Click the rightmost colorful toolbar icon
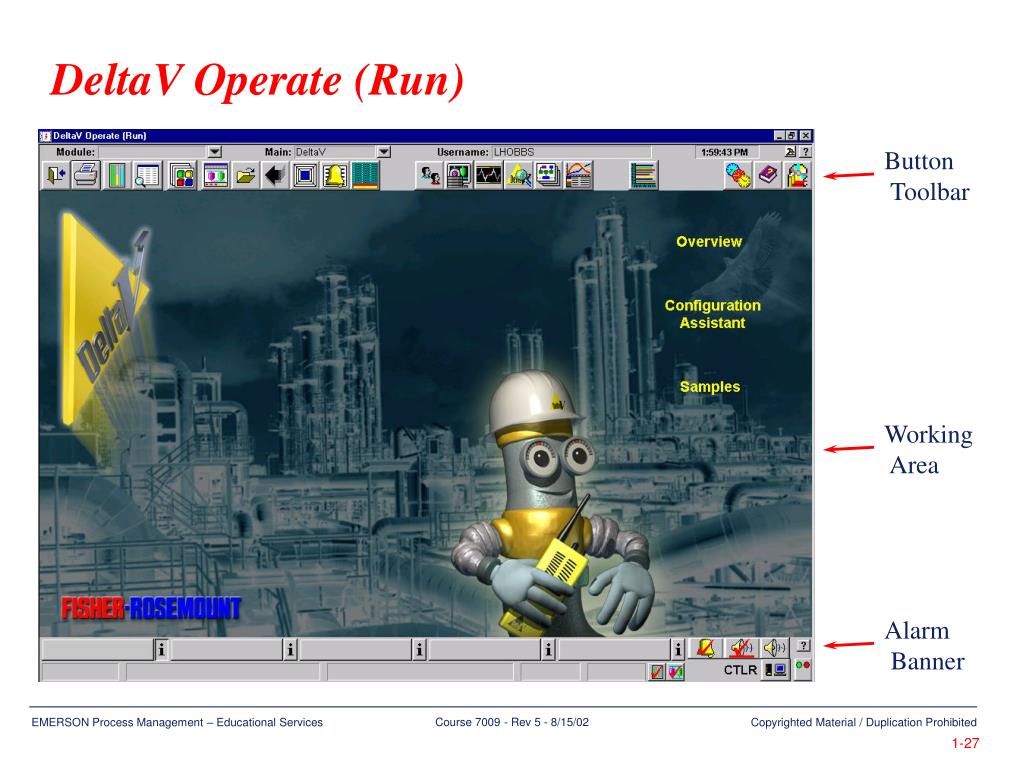 (797, 175)
